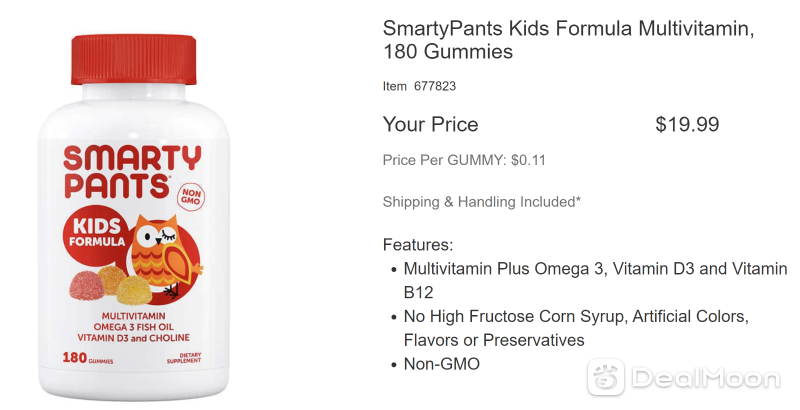Click the SmartyPants brand logo
This screenshot has width=800, height=410.
tap(133, 172)
